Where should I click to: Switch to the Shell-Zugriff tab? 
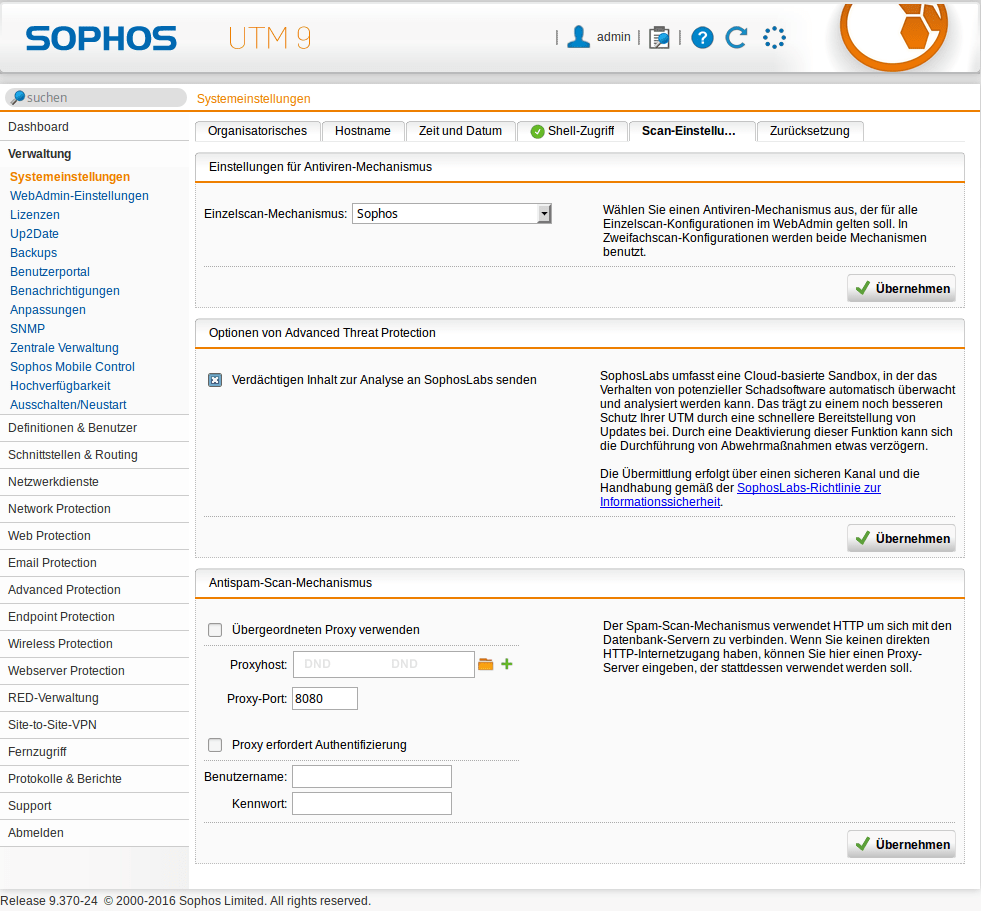[572, 131]
